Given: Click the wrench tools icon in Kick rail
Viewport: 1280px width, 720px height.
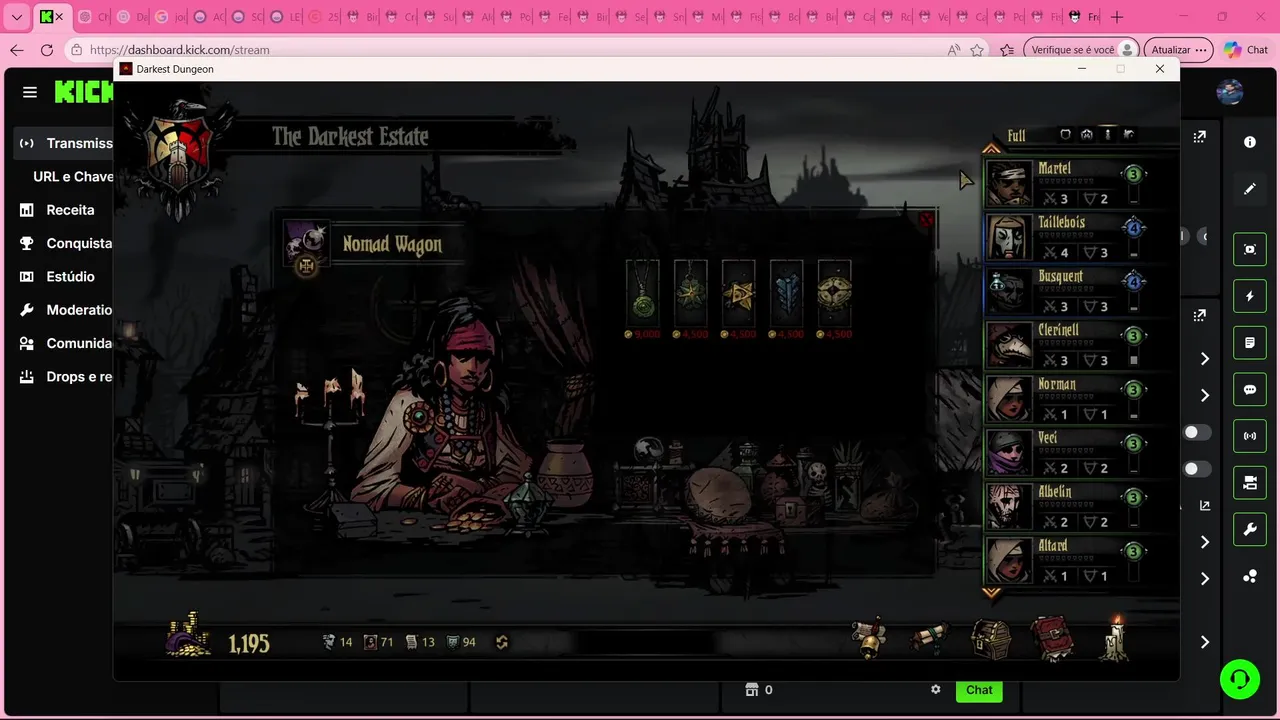Looking at the screenshot, I should (1250, 529).
